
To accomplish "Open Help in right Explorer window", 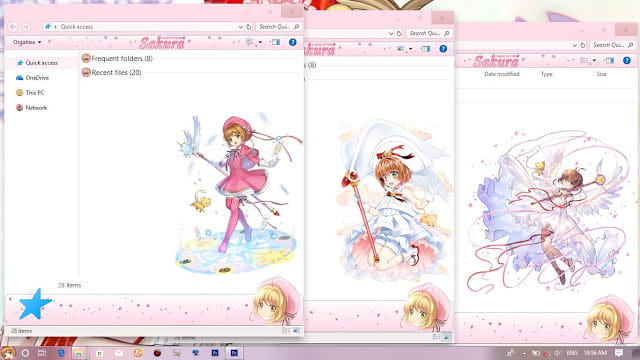I will tap(627, 60).
